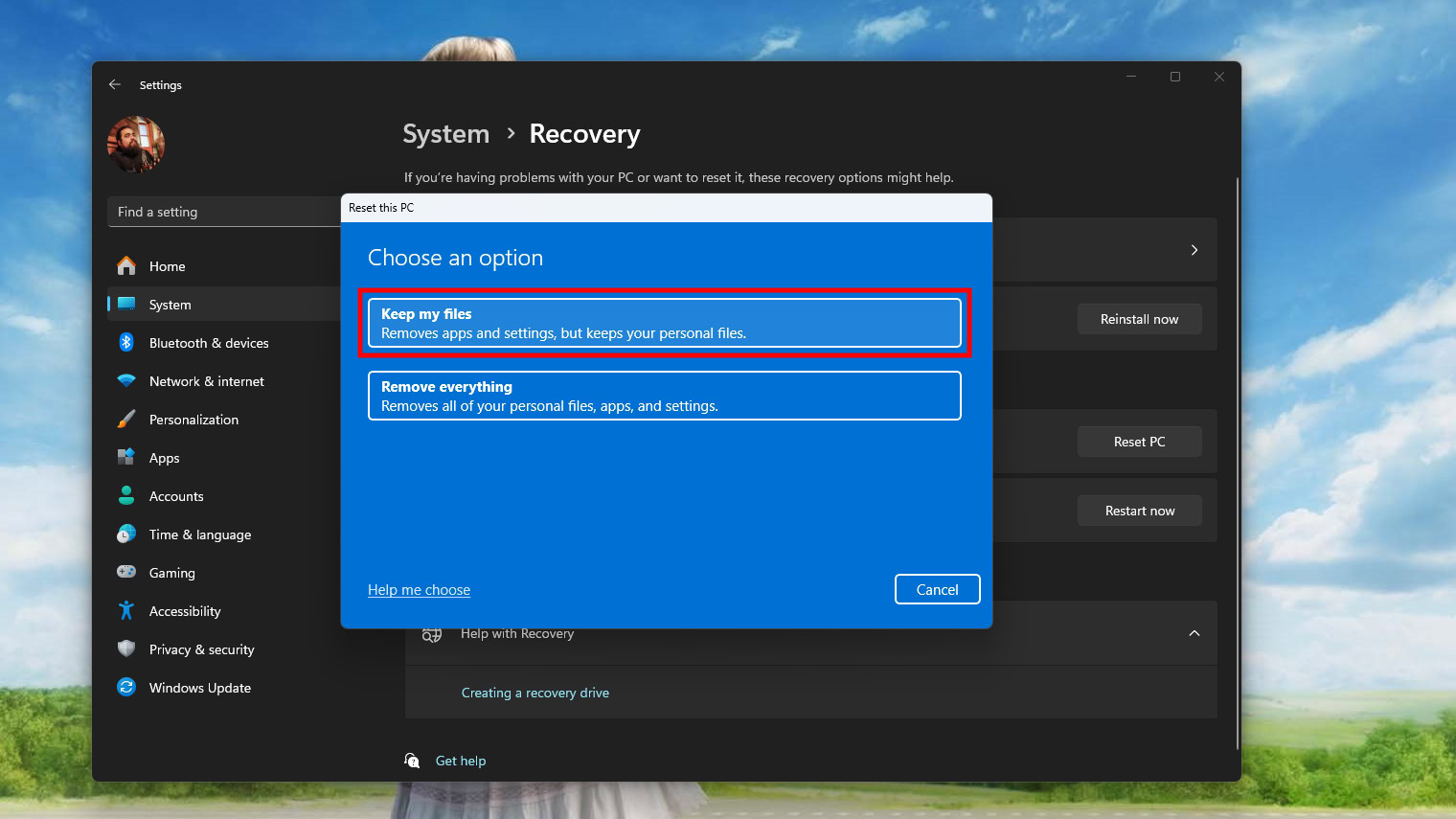Viewport: 1456px width, 819px height.
Task: Maximize the Settings window
Action: tap(1175, 77)
